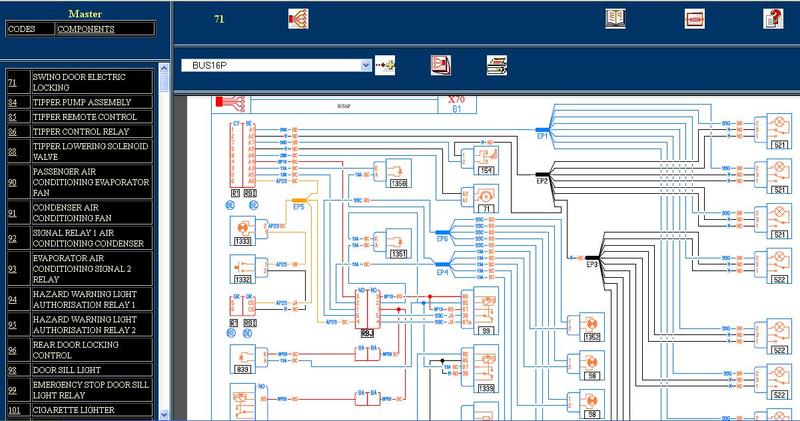Click the EP4 splice point
Viewport: 800px width, 421px height.
pyautogui.click(x=442, y=266)
